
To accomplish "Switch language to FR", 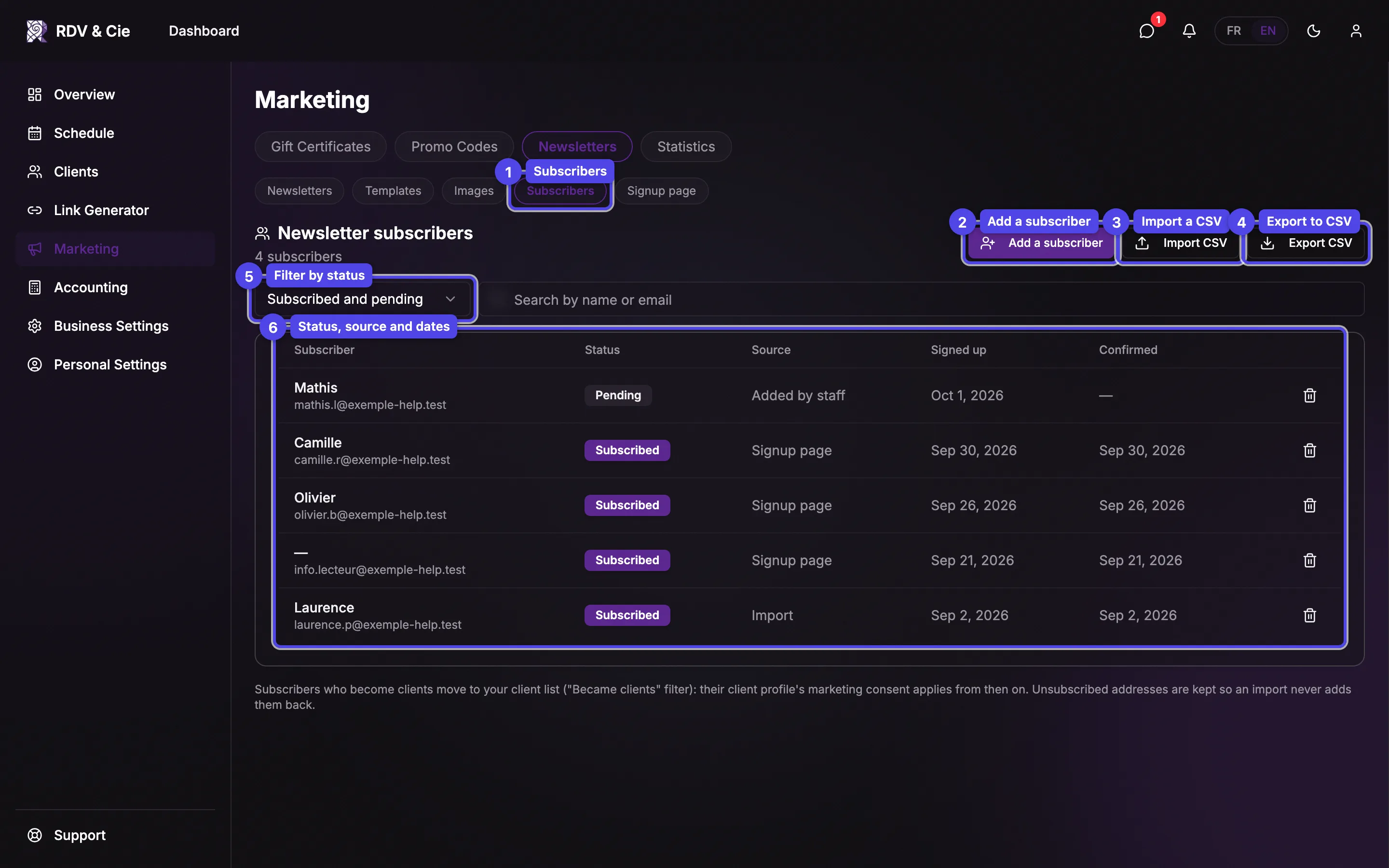I will 1233,31.
